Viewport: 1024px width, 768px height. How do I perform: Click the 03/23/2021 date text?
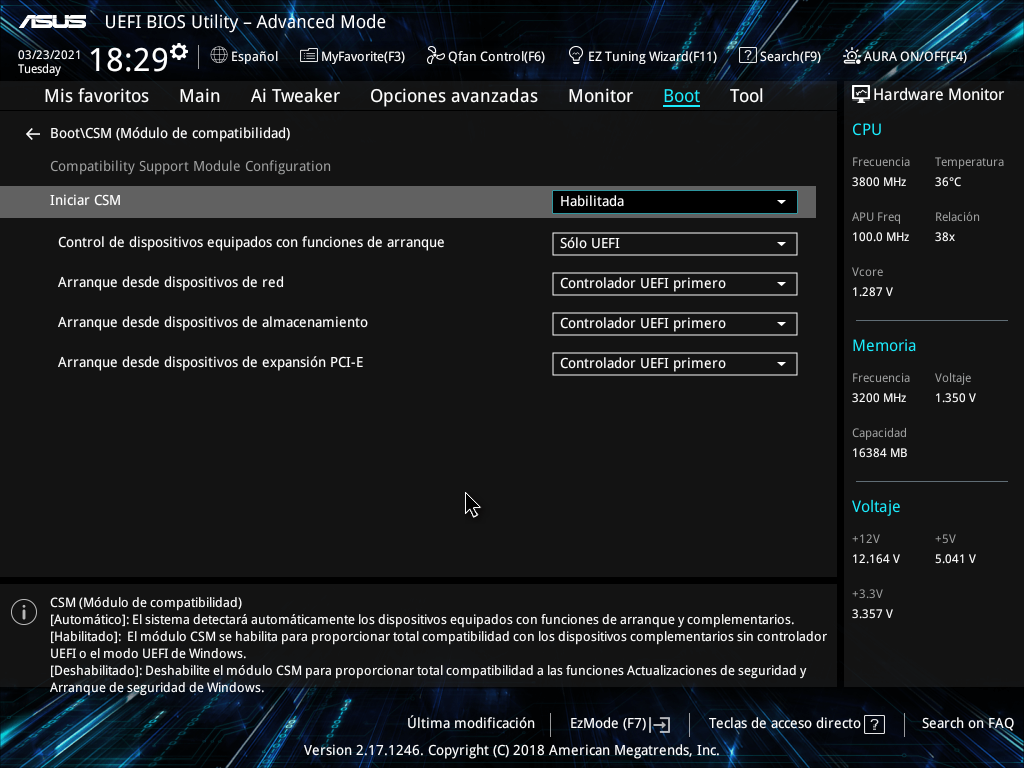pyautogui.click(x=50, y=55)
